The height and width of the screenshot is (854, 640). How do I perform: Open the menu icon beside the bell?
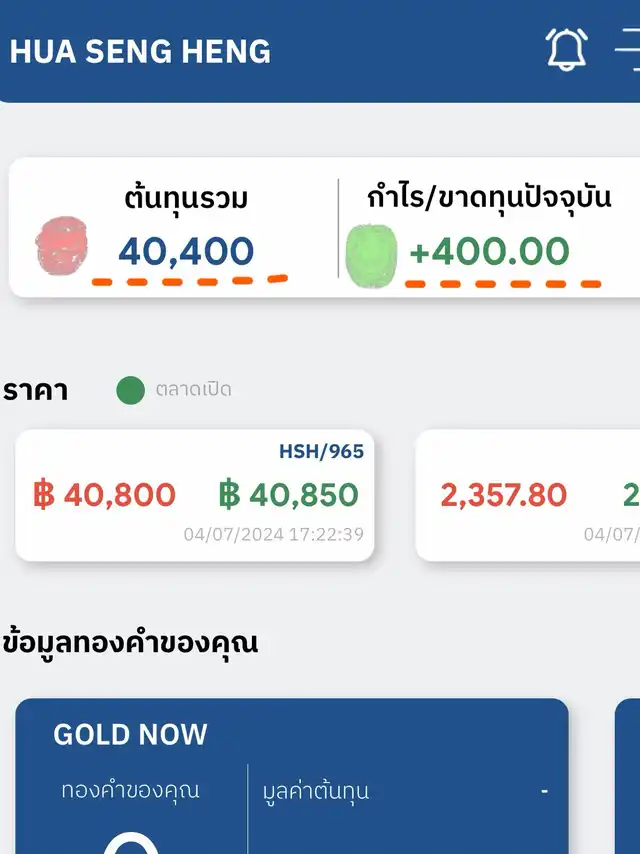click(x=629, y=49)
